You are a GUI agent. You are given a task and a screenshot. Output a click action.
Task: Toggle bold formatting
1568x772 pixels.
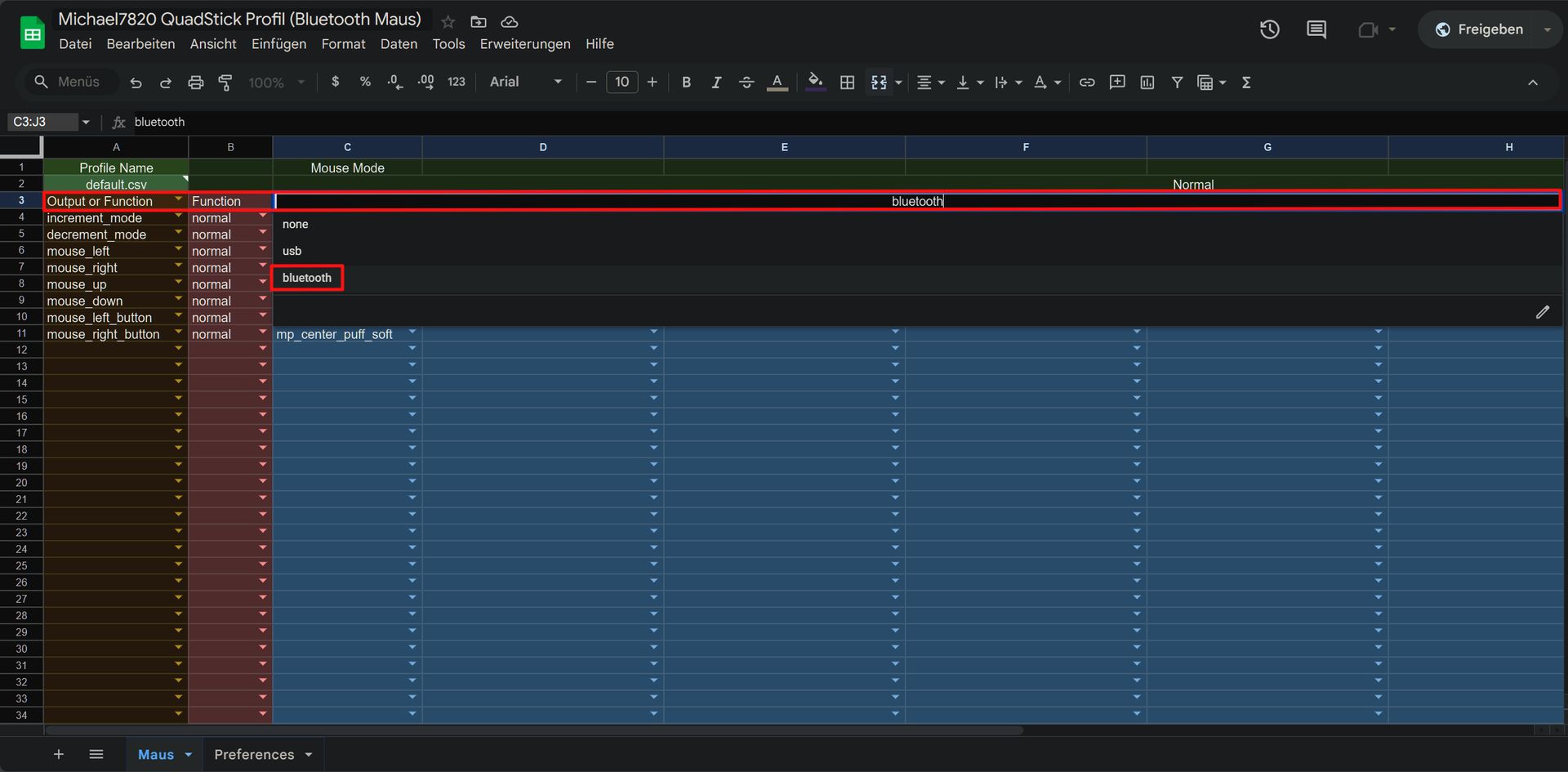[686, 83]
